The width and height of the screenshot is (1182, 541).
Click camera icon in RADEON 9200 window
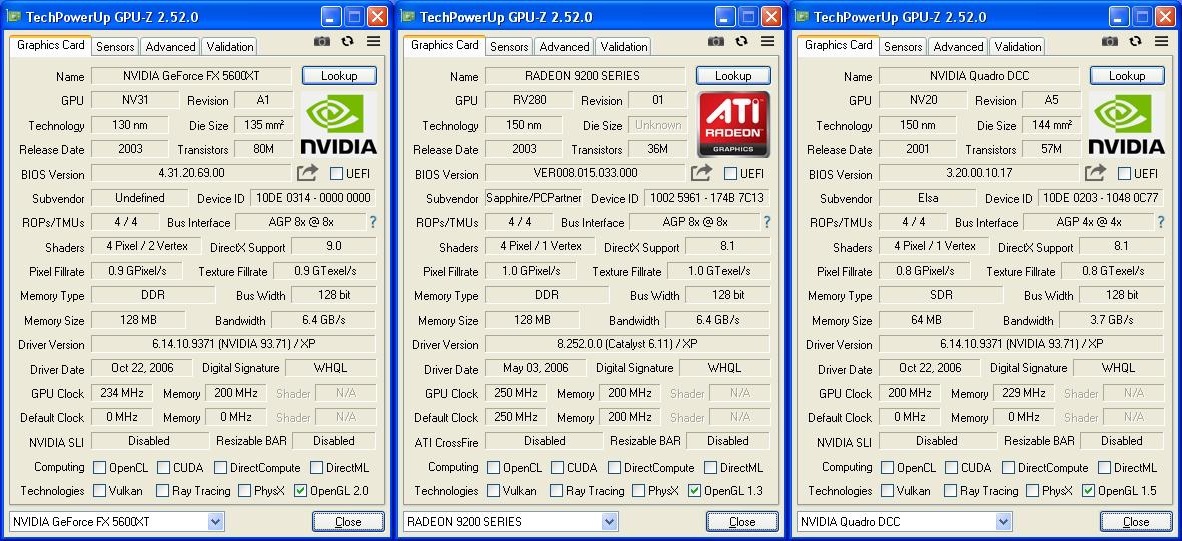click(x=716, y=41)
